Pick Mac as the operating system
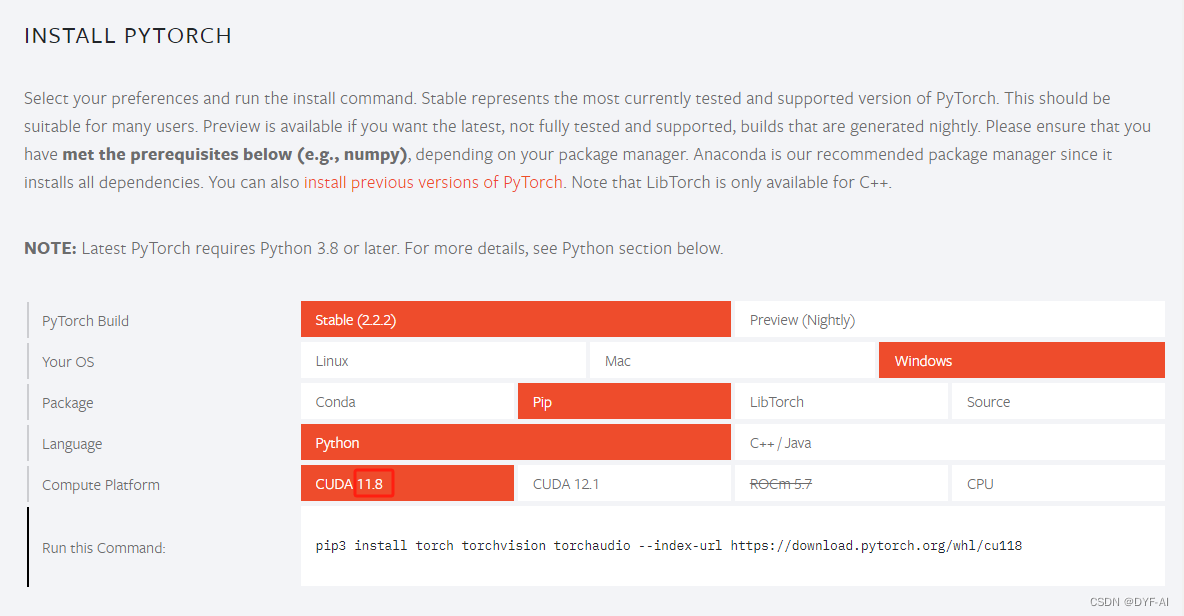The height and width of the screenshot is (616, 1184). click(x=732, y=361)
